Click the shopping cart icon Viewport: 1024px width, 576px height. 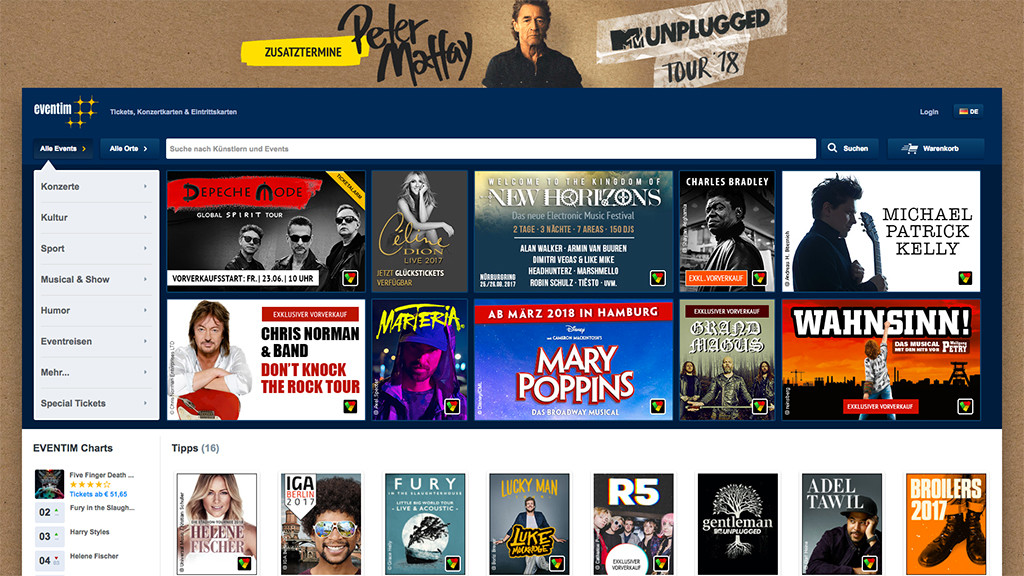pos(910,148)
